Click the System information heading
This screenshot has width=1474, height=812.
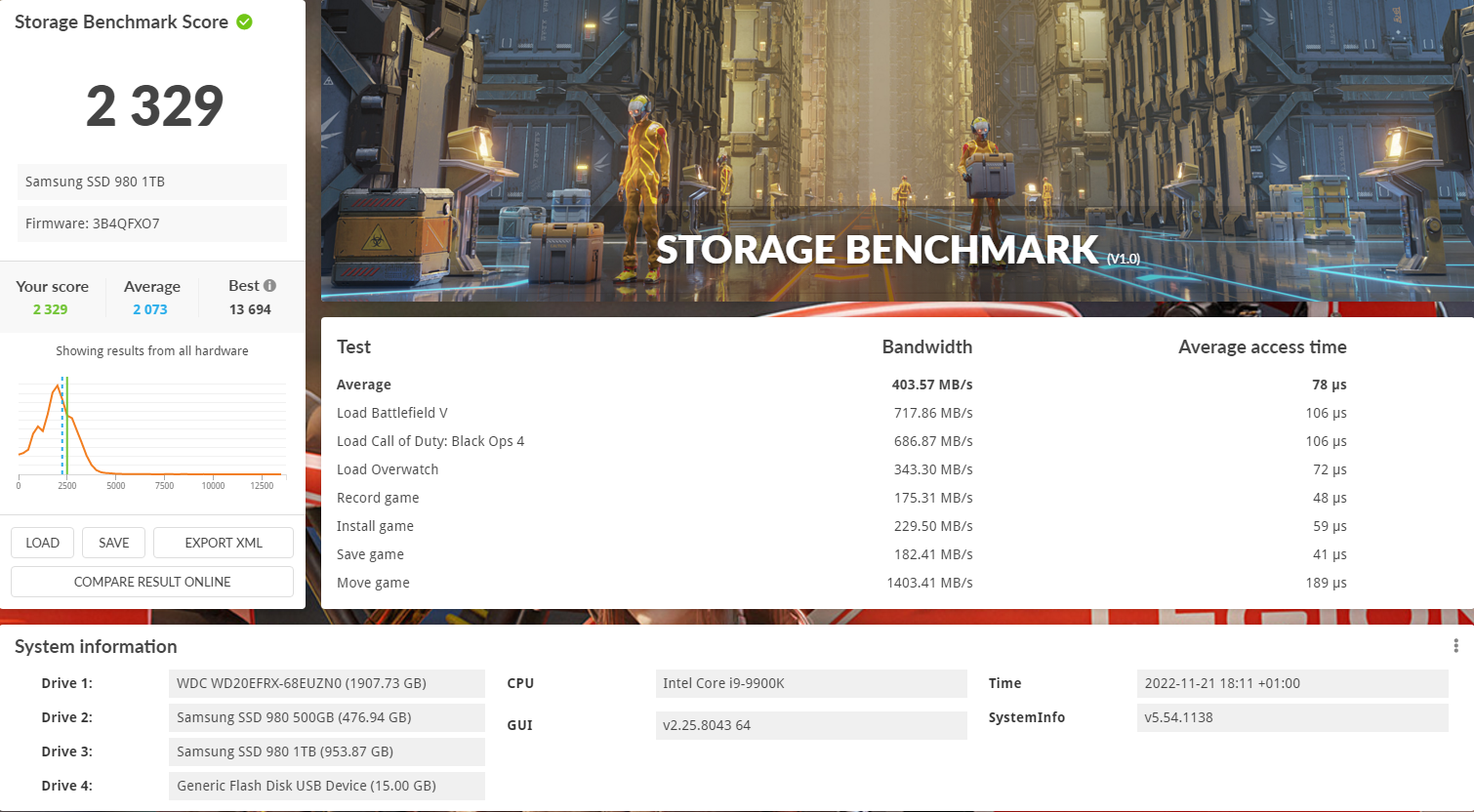[x=96, y=646]
